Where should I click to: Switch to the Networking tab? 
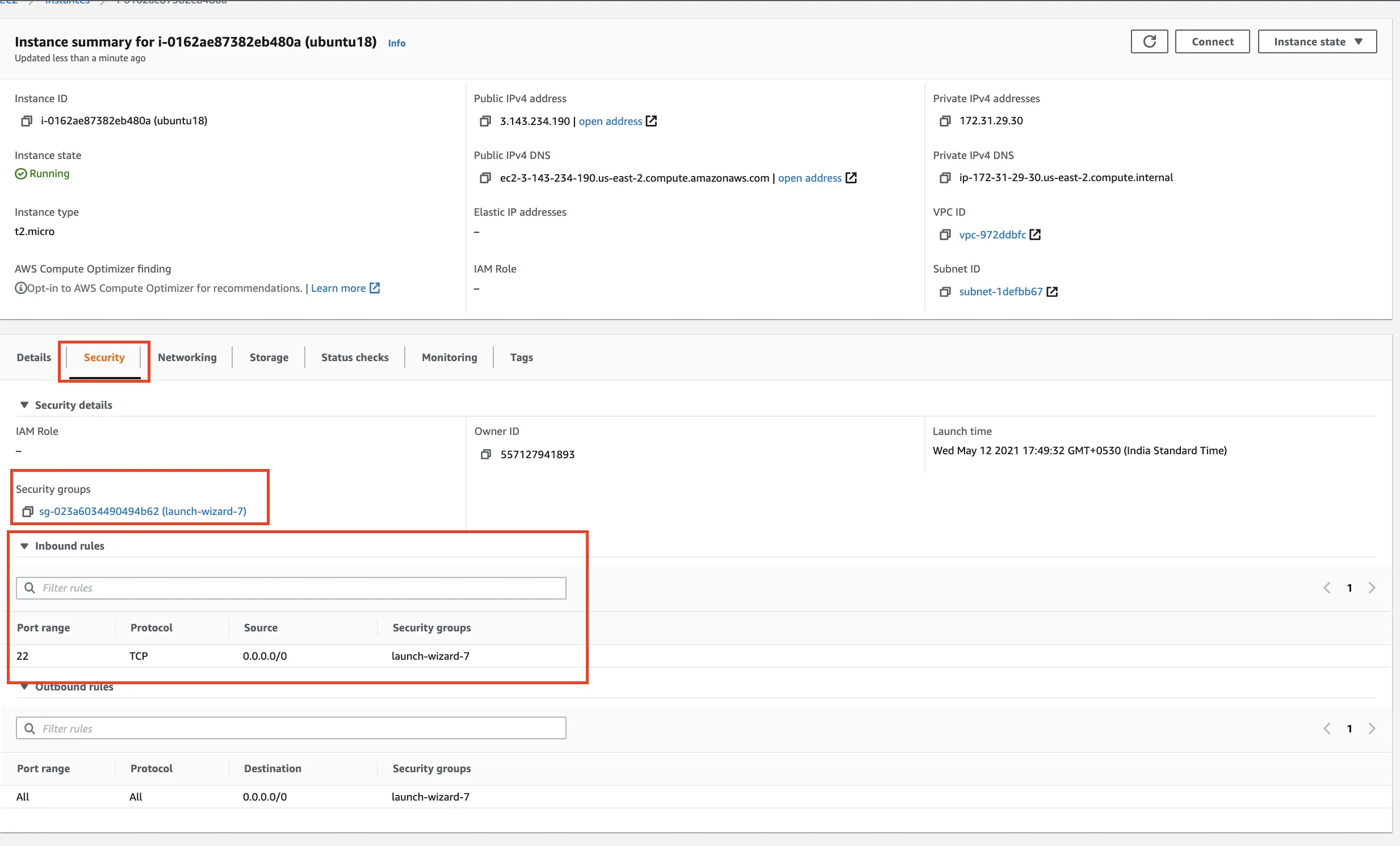pyautogui.click(x=187, y=357)
